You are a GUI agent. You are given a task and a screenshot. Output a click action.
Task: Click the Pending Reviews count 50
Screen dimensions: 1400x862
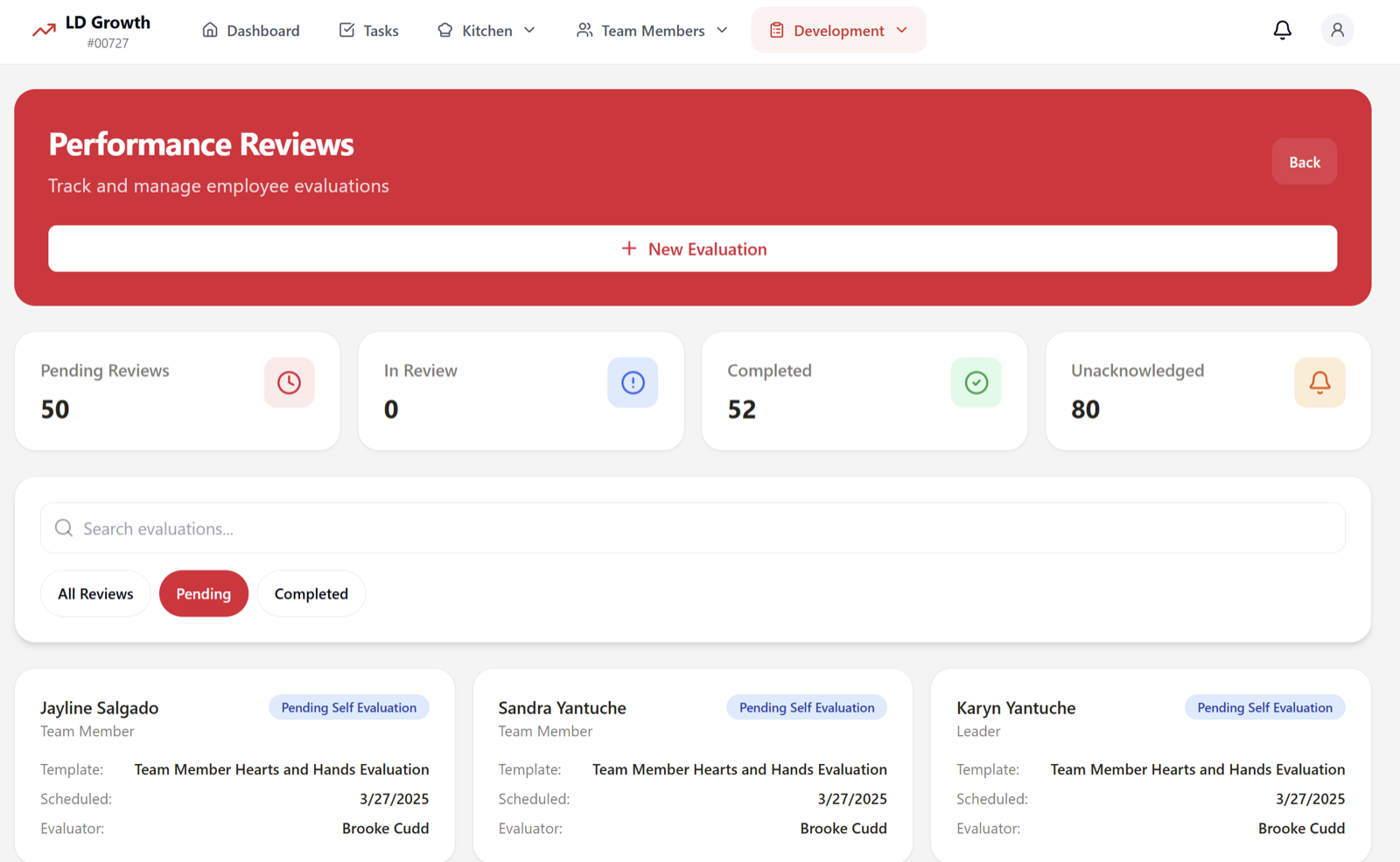[x=55, y=409]
